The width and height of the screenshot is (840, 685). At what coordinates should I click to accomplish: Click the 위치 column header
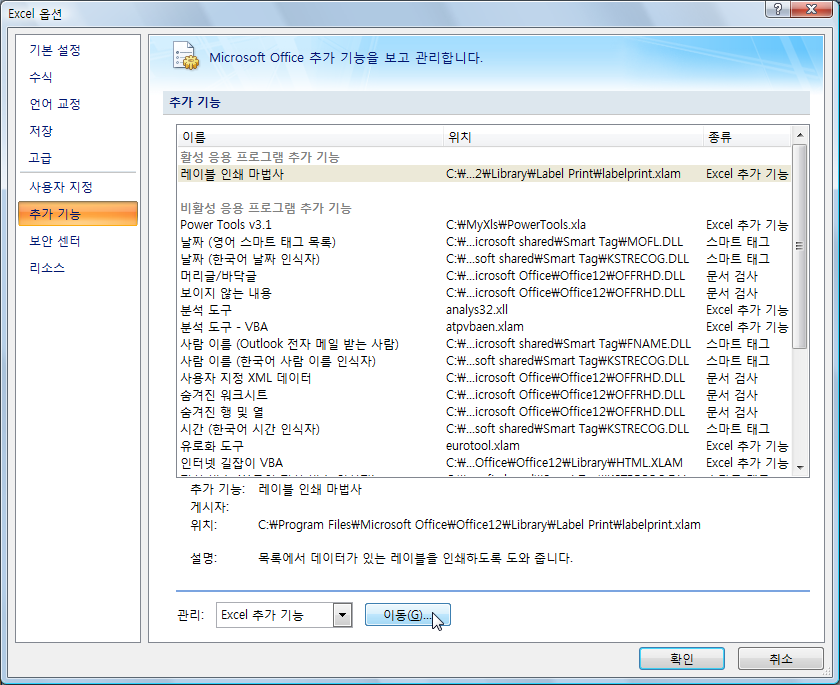point(573,137)
